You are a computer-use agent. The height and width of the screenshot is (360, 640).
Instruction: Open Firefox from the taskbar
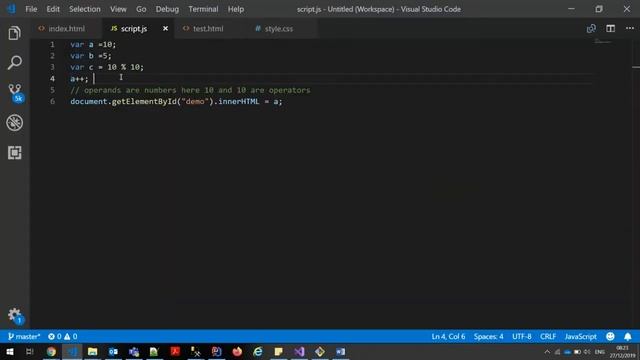(x=237, y=351)
